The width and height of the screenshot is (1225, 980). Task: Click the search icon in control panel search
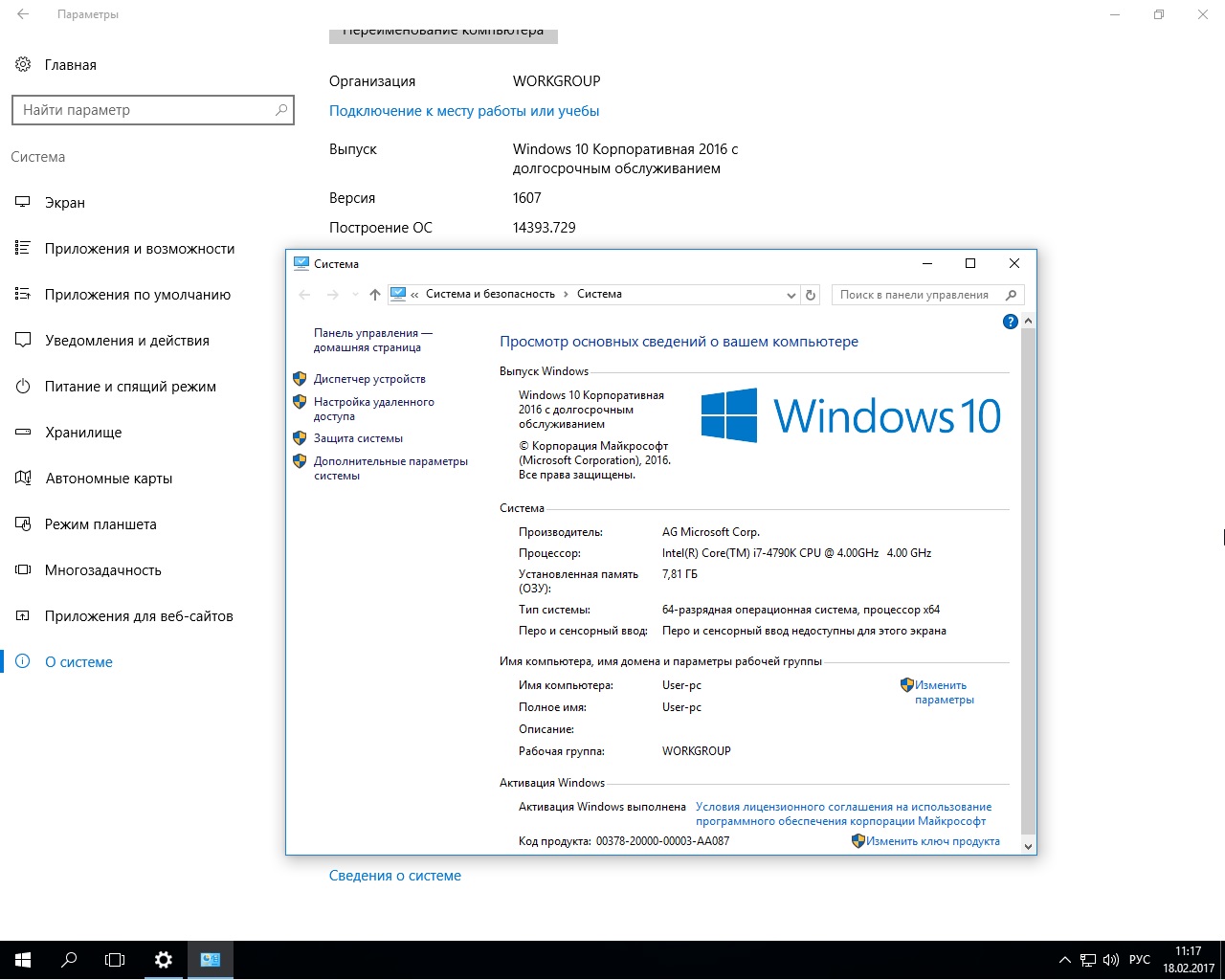[1012, 295]
